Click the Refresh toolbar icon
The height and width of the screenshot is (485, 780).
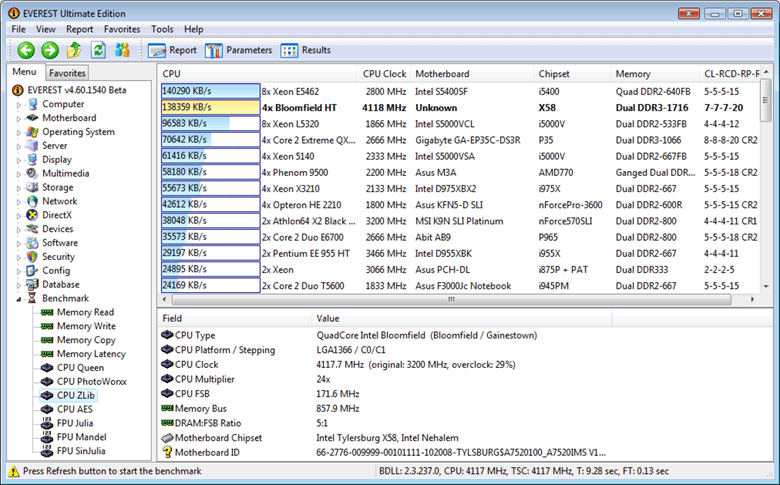98,50
